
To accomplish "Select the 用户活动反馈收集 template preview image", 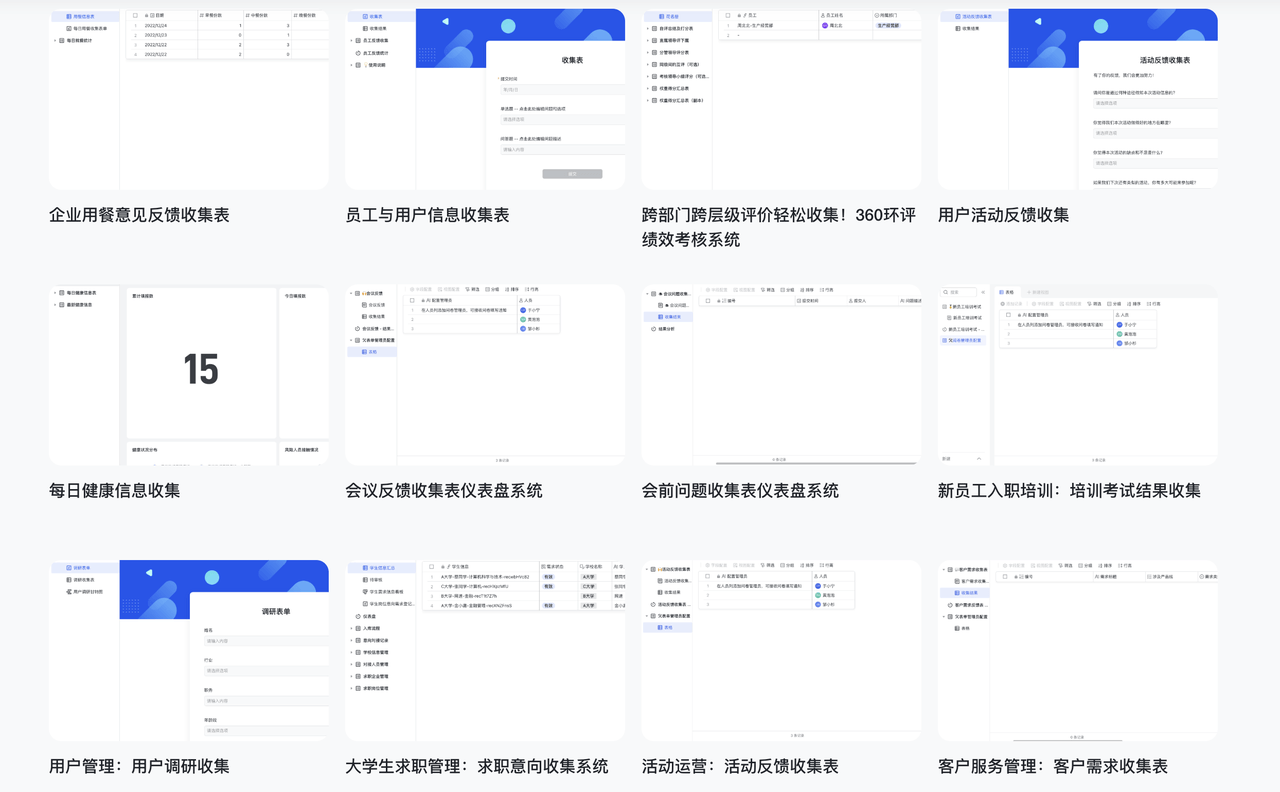I will 1077,99.
